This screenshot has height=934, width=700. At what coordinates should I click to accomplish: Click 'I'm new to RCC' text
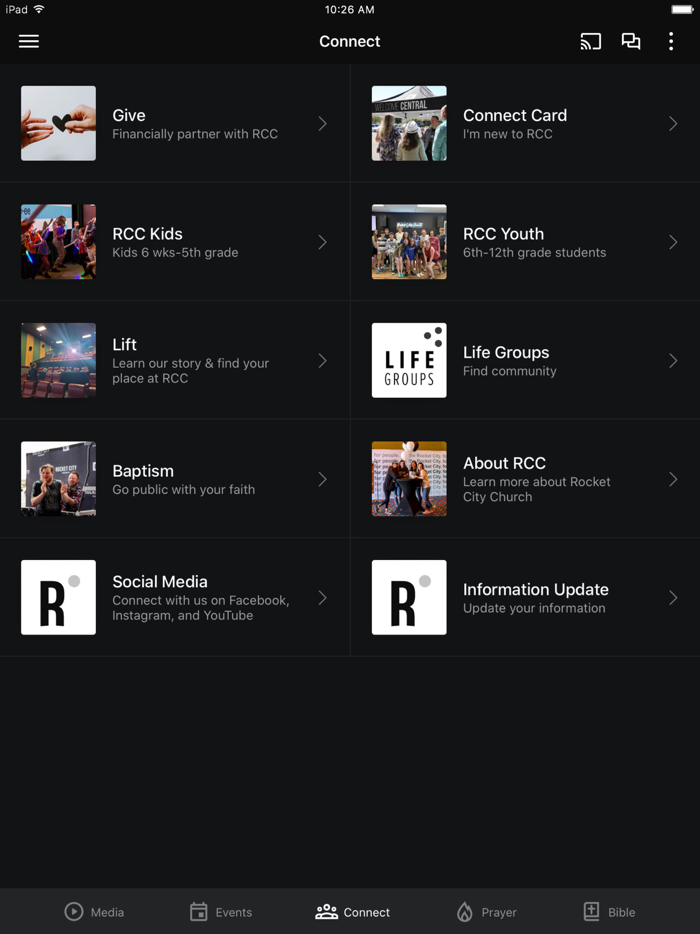tap(508, 134)
